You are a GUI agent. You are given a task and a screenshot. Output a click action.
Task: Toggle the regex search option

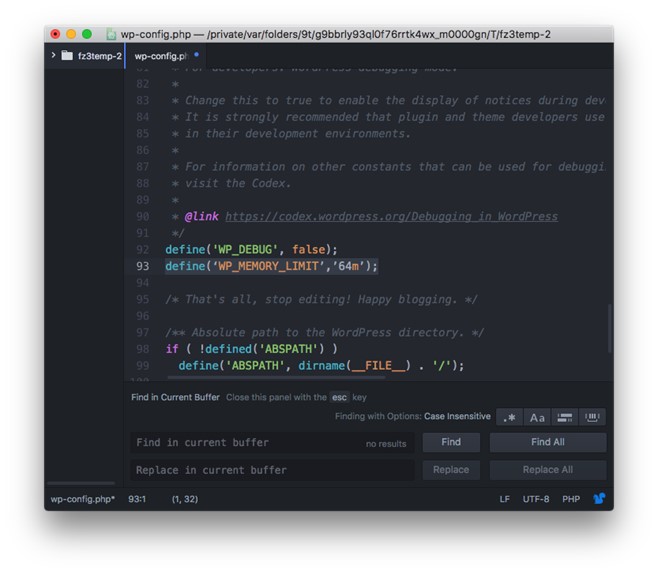[x=508, y=417]
